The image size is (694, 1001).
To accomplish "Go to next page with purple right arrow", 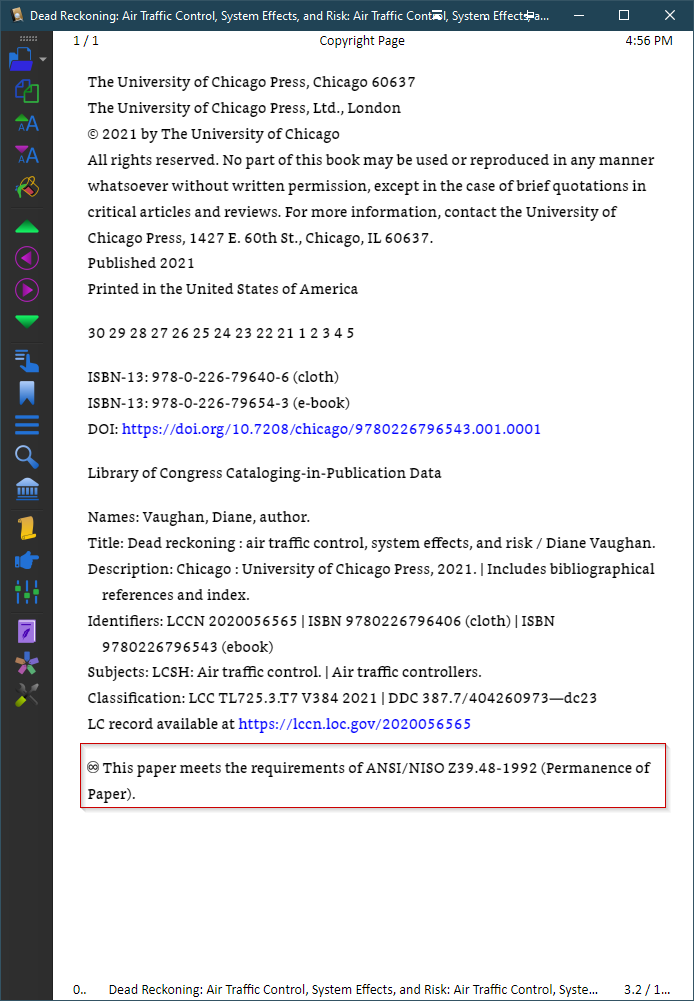I will click(27, 290).
